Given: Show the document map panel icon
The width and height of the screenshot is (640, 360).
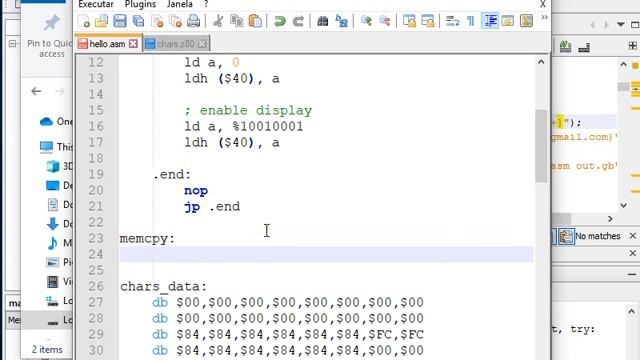Looking at the screenshot, I should click(x=527, y=21).
